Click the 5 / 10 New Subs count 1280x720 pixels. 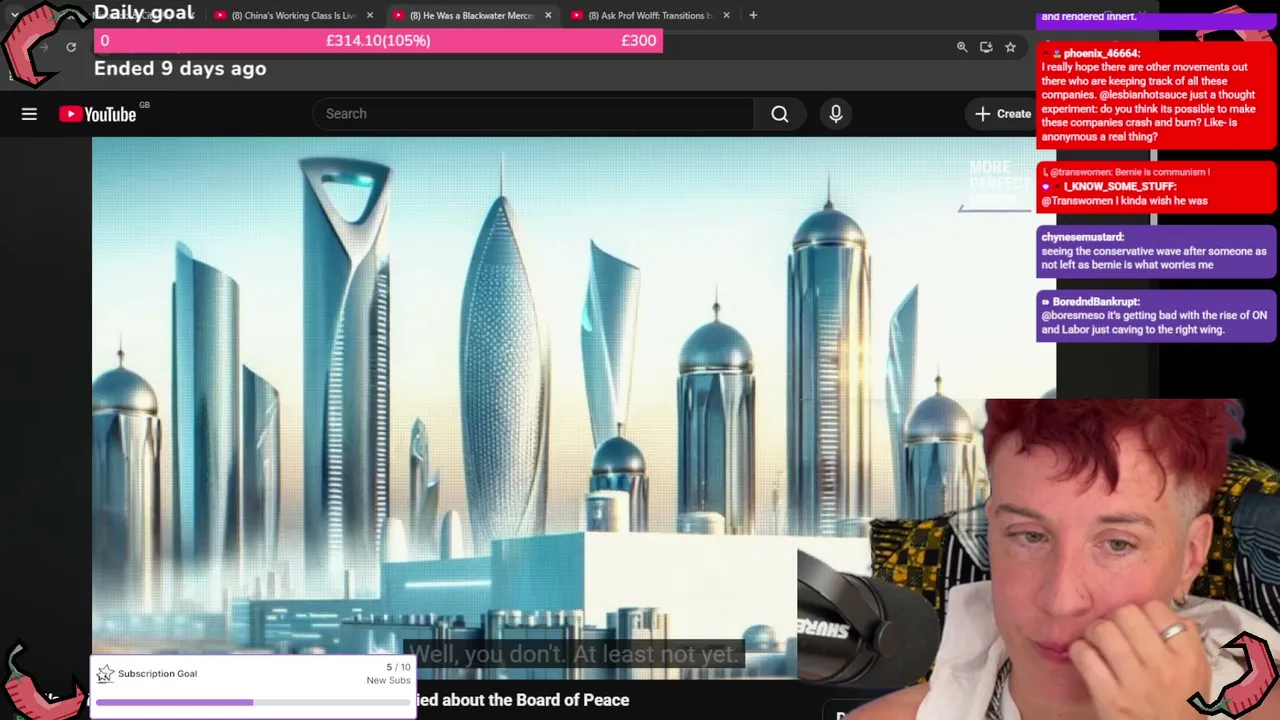click(x=389, y=674)
